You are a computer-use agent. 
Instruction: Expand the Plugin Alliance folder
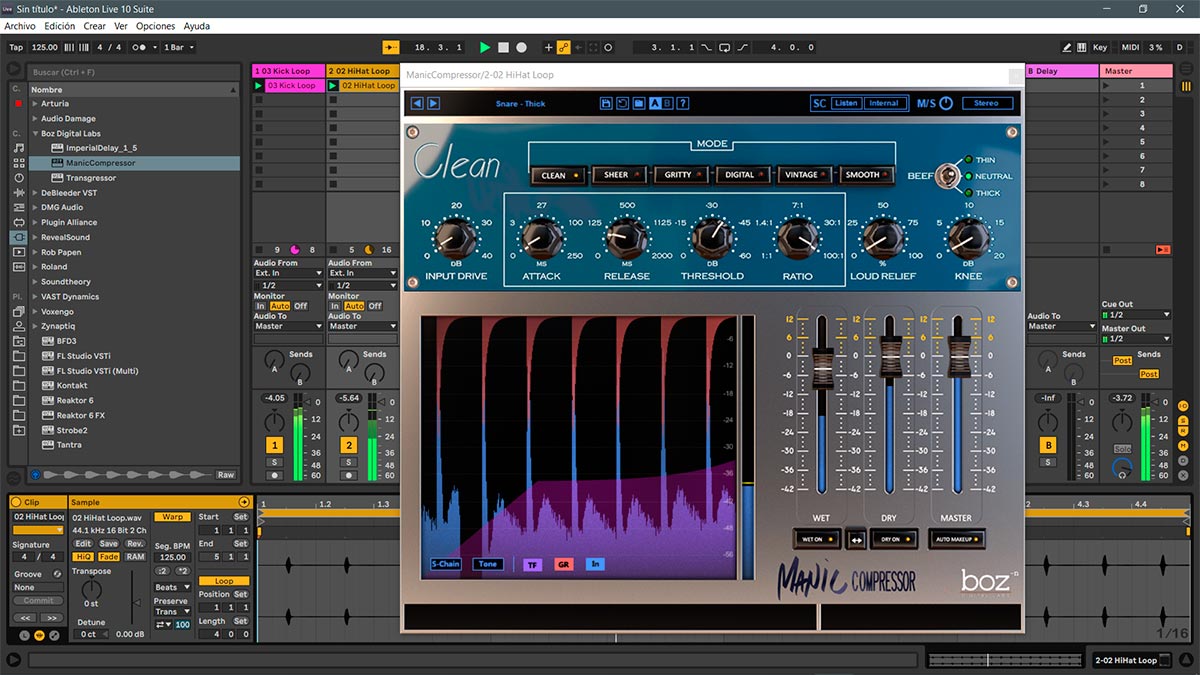[35, 223]
